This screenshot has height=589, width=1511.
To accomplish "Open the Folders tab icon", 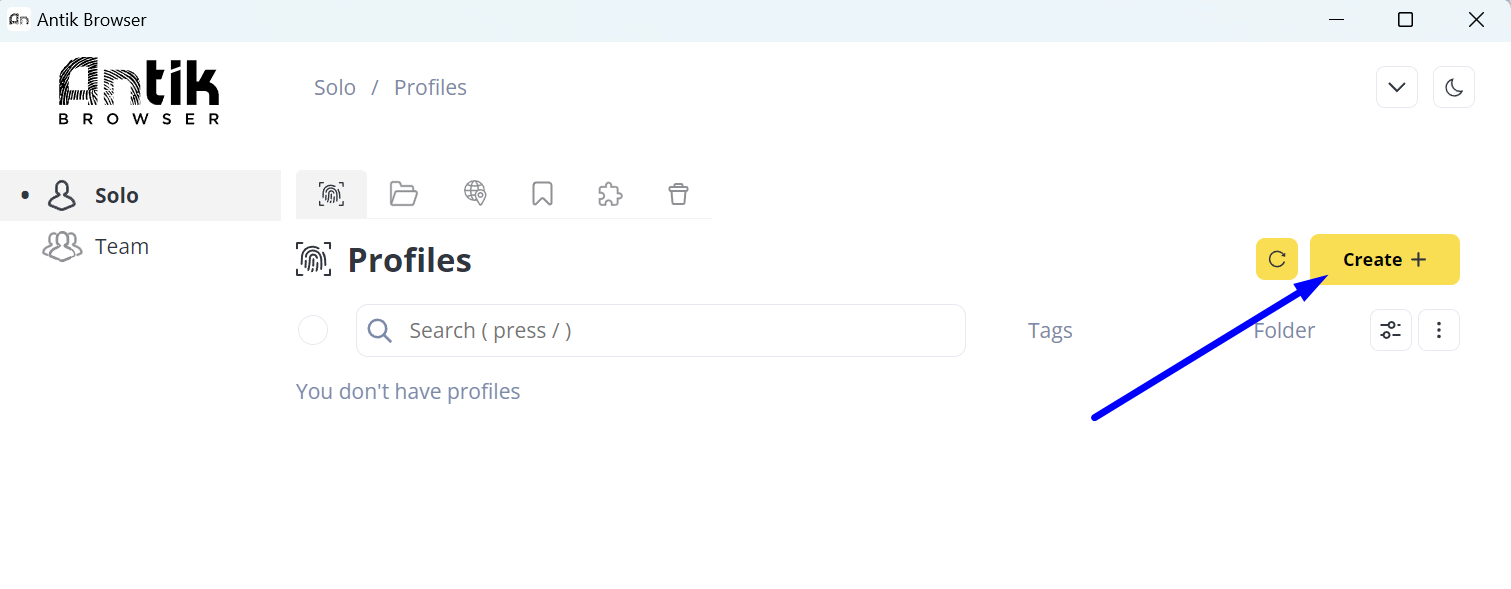I will (404, 194).
